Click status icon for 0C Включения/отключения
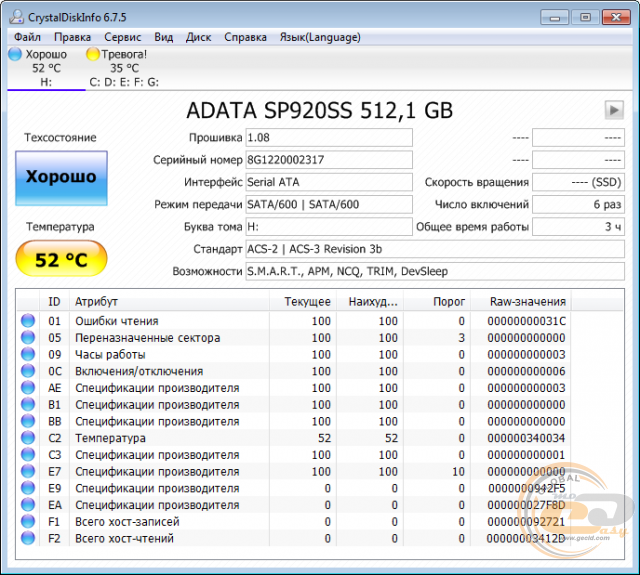The image size is (640, 575). [x=28, y=371]
